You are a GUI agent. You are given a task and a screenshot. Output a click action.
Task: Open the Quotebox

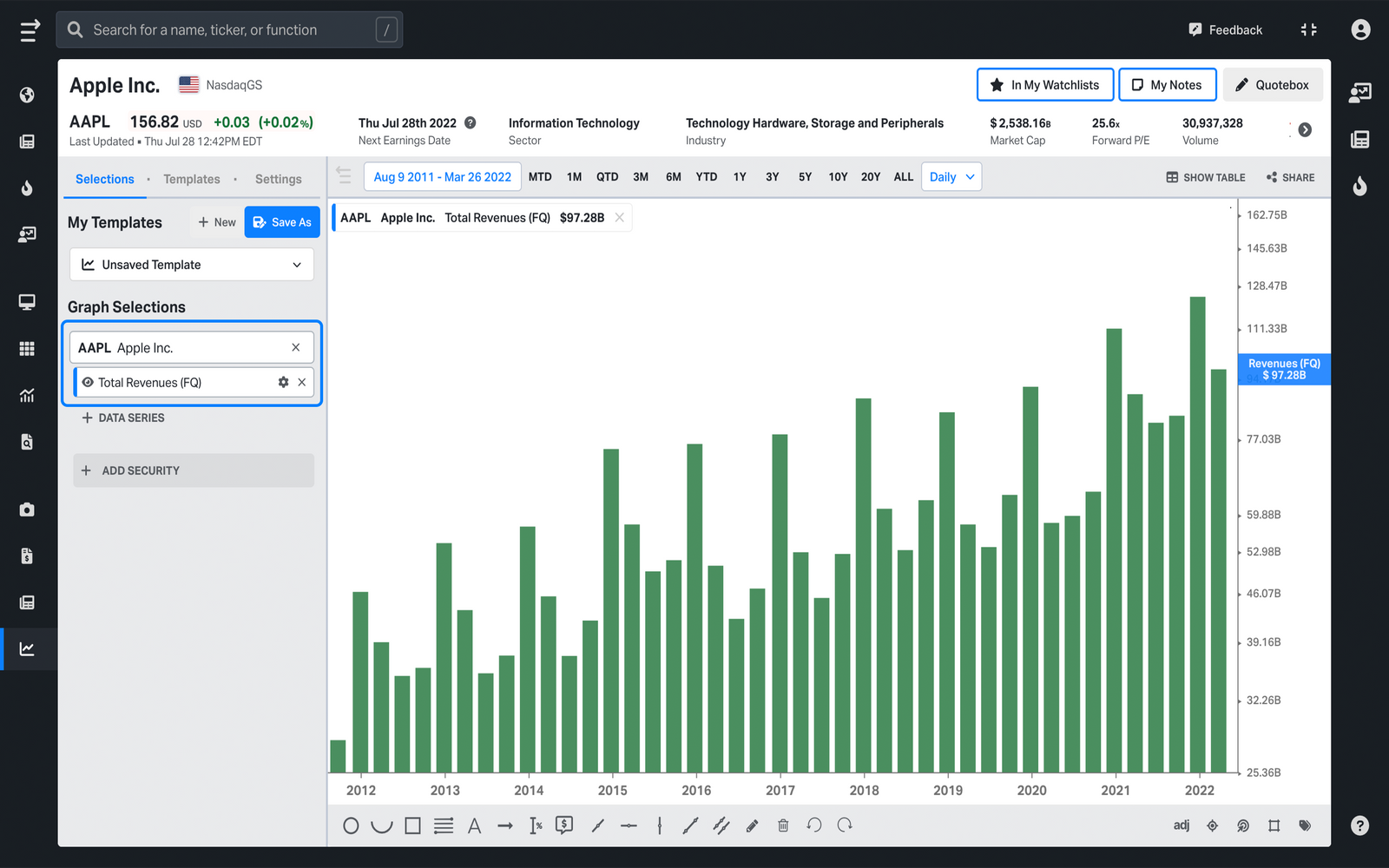[1273, 85]
